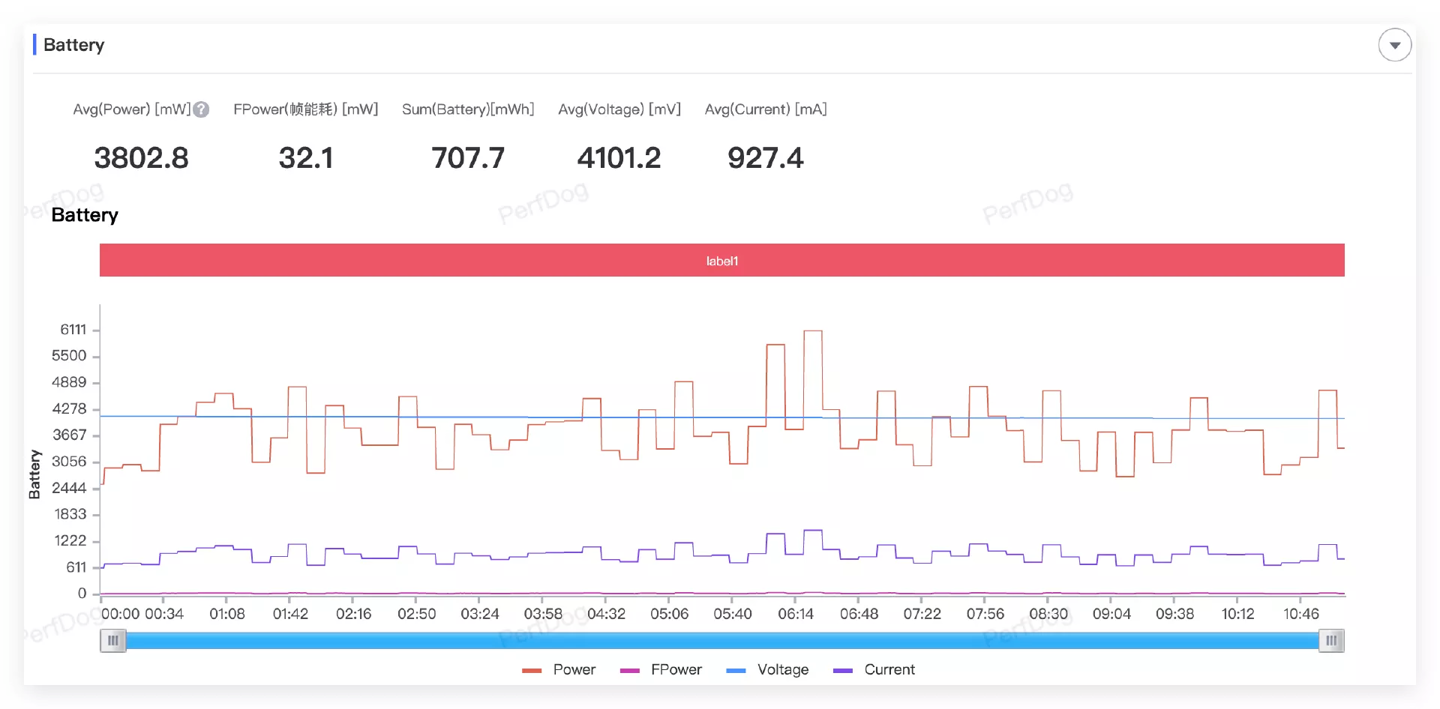Image resolution: width=1440 pixels, height=709 pixels.
Task: Click the highest Power peak in the chart
Action: pyautogui.click(x=813, y=331)
